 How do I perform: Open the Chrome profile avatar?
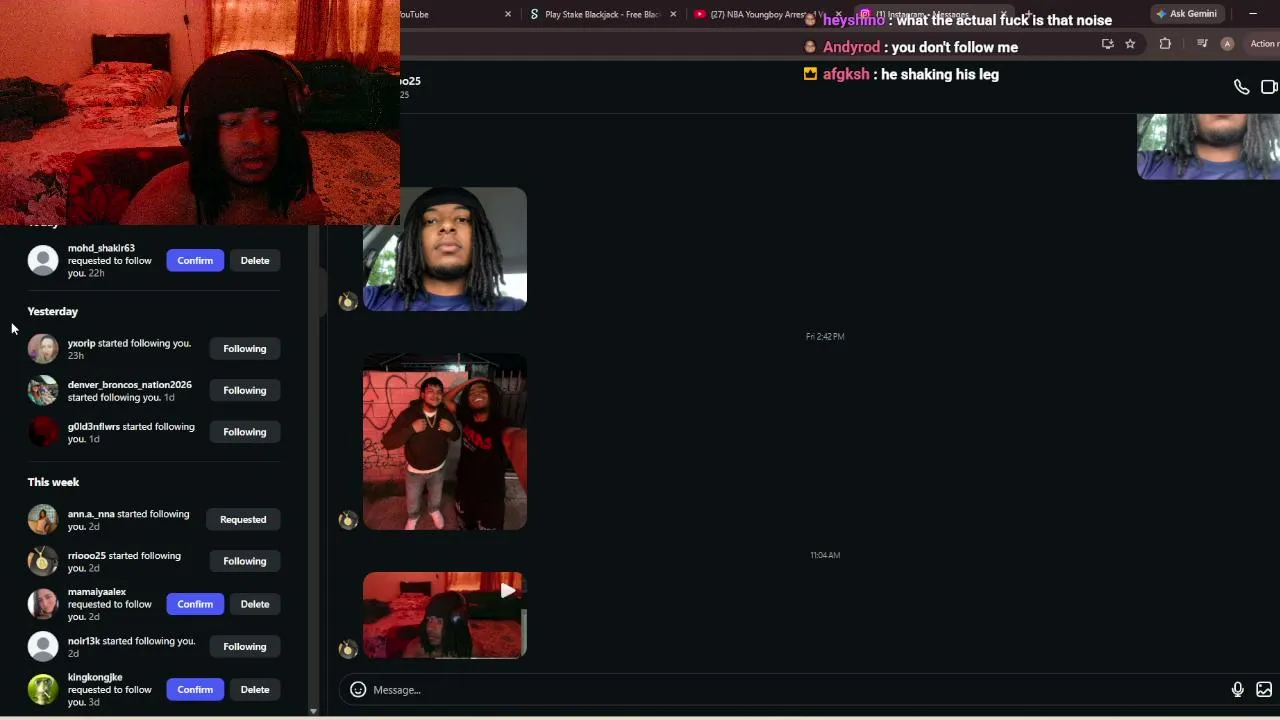click(x=1227, y=44)
